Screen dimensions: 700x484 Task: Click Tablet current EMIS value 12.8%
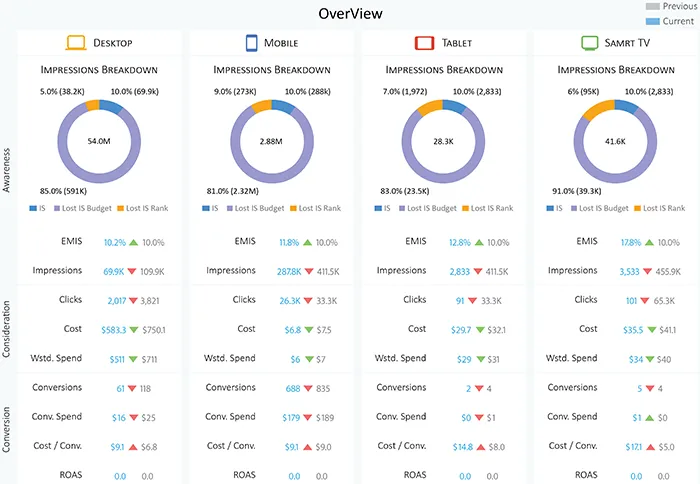pyautogui.click(x=460, y=242)
